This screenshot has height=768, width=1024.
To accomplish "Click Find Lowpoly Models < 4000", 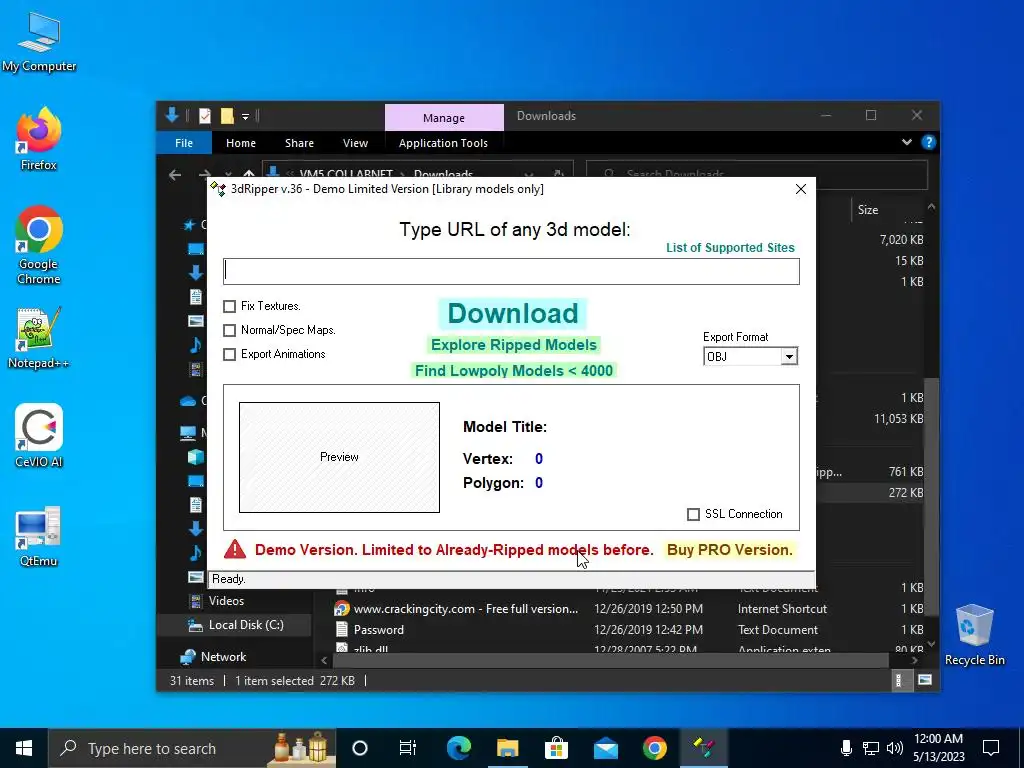I will click(514, 371).
